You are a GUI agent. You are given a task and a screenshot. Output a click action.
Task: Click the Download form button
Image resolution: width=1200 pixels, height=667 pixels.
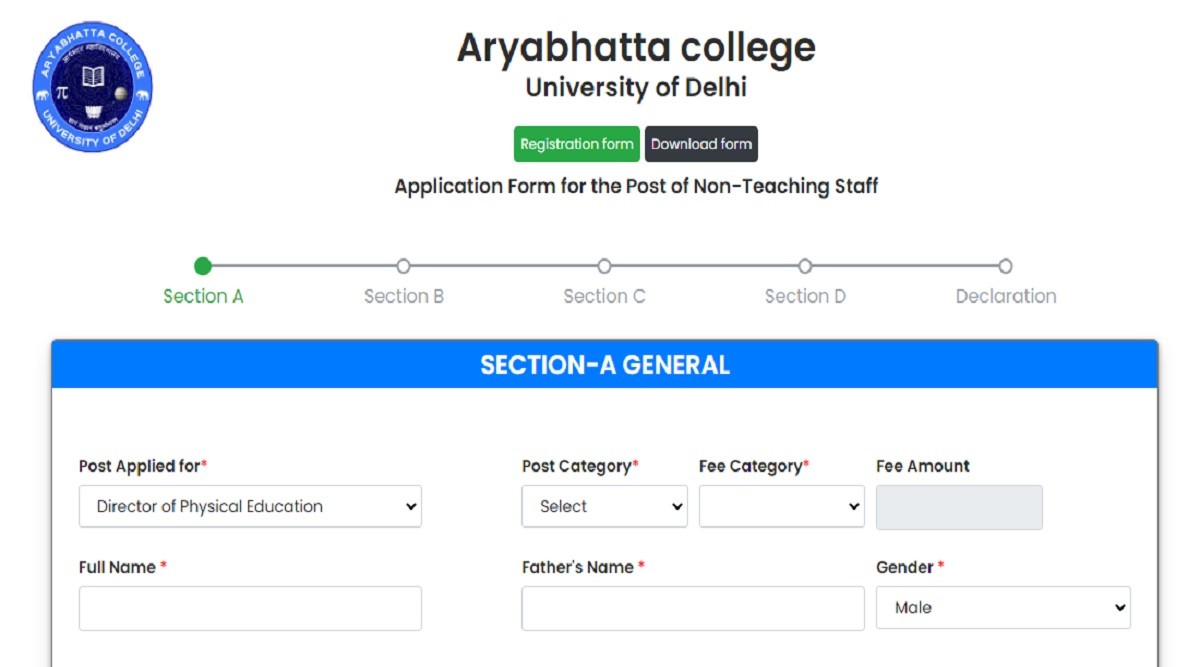701,144
